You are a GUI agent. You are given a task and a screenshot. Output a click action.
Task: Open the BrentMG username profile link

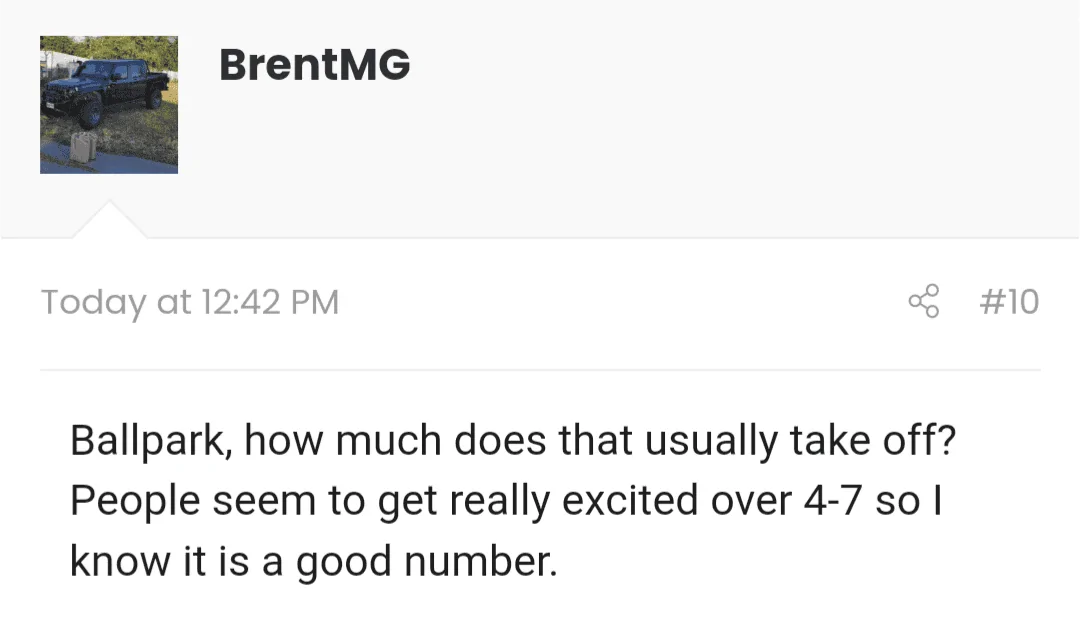315,65
